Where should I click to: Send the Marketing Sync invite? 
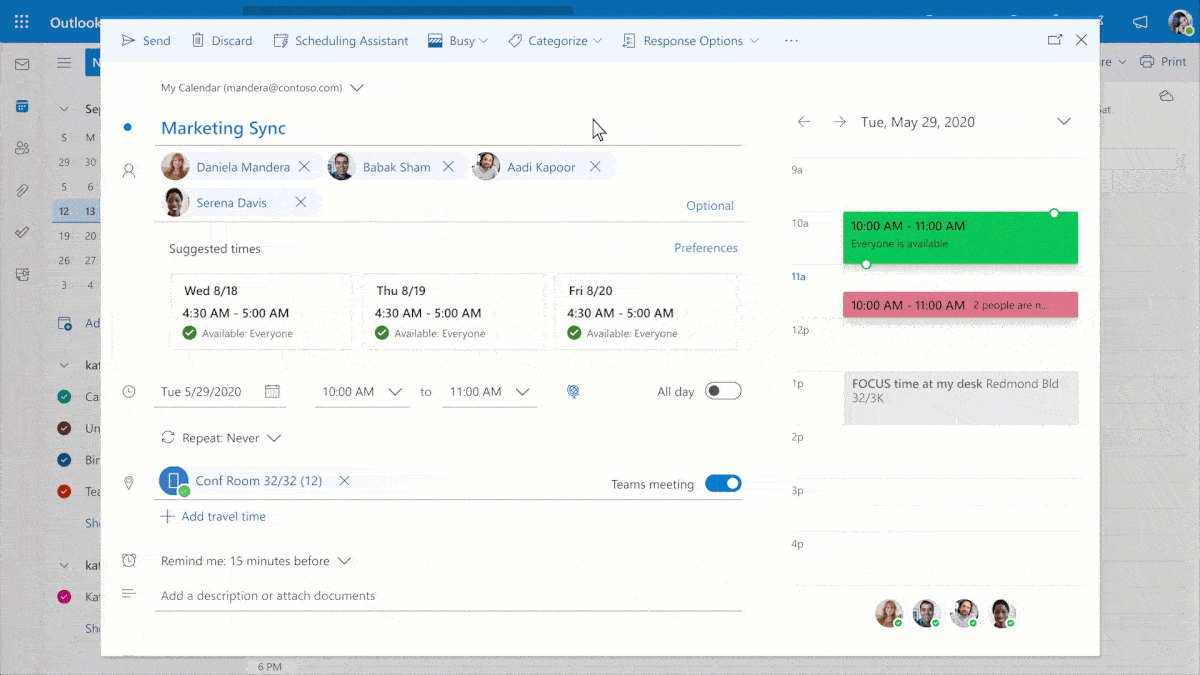(x=146, y=40)
